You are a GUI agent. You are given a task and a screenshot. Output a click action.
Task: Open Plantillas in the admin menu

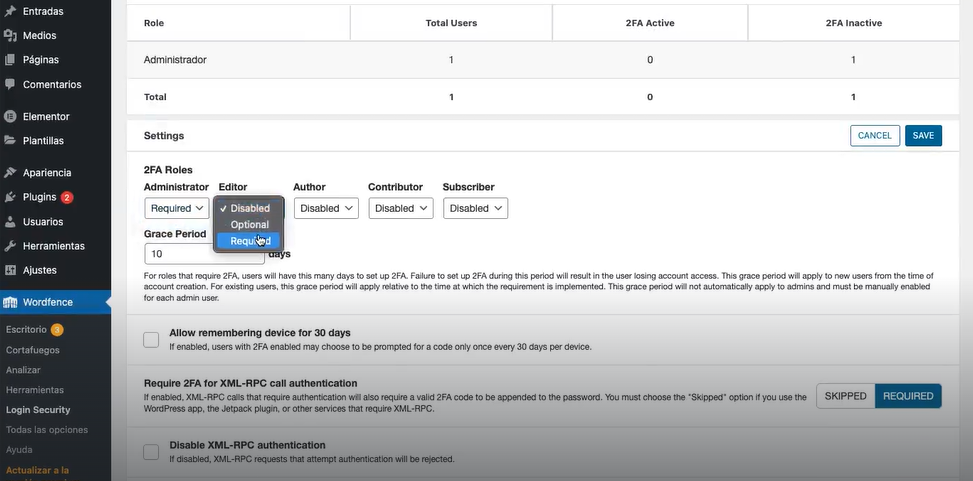tap(43, 140)
